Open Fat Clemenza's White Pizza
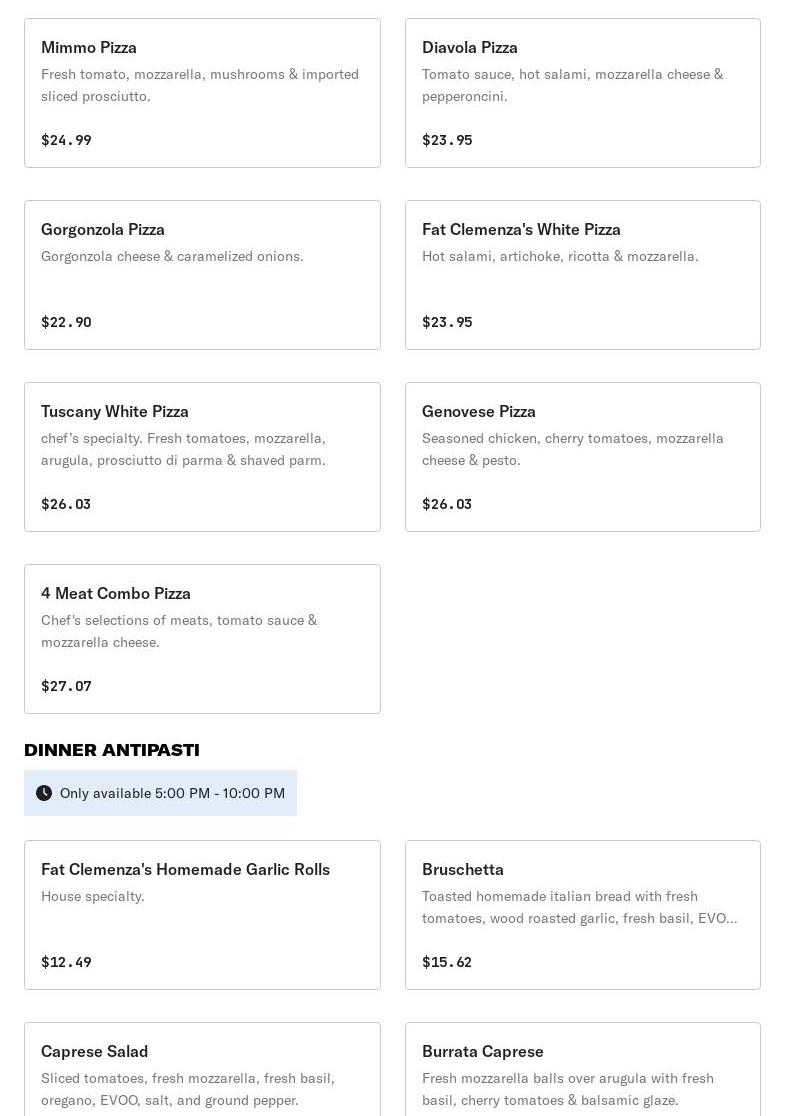This screenshot has width=785, height=1116. click(x=582, y=275)
